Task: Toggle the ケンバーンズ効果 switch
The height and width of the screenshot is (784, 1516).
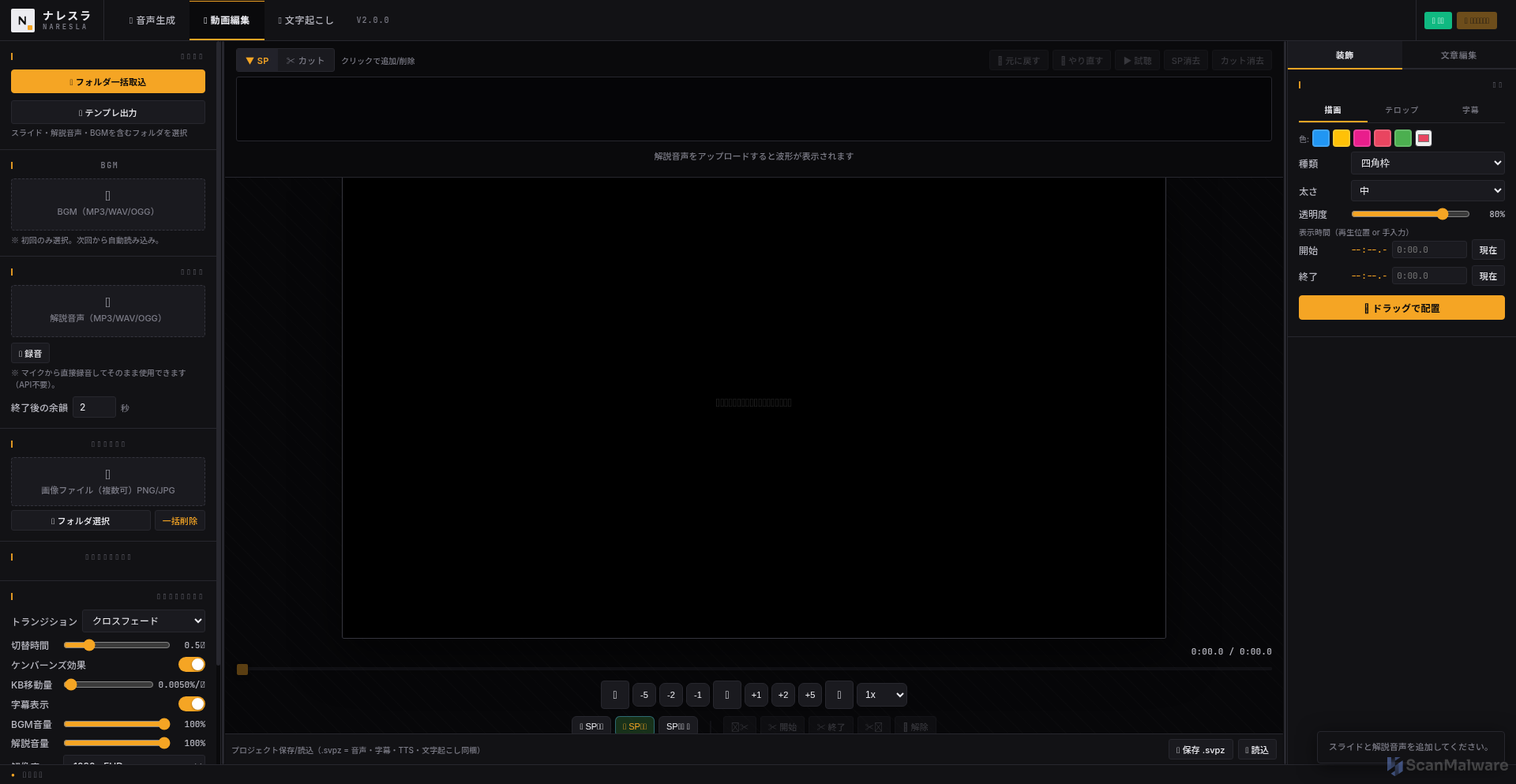Action: (191, 665)
